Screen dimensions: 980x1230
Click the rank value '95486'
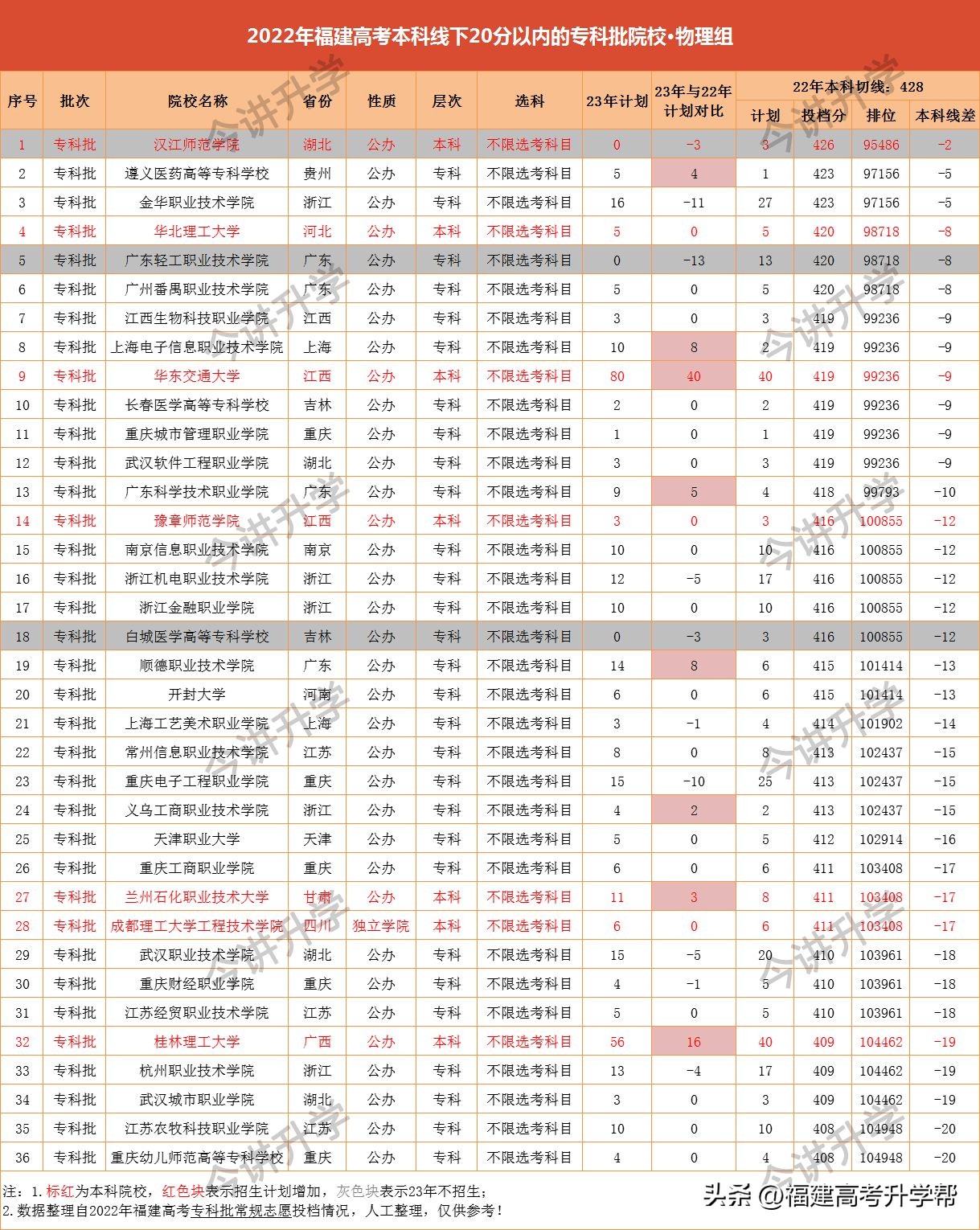point(881,145)
